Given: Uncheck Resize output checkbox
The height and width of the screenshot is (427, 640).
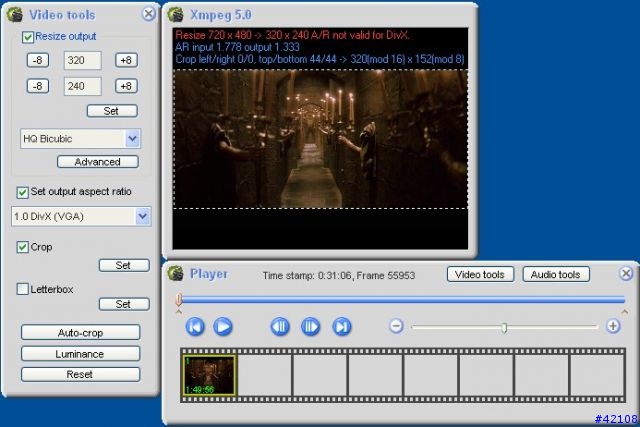Looking at the screenshot, I should (x=27, y=37).
